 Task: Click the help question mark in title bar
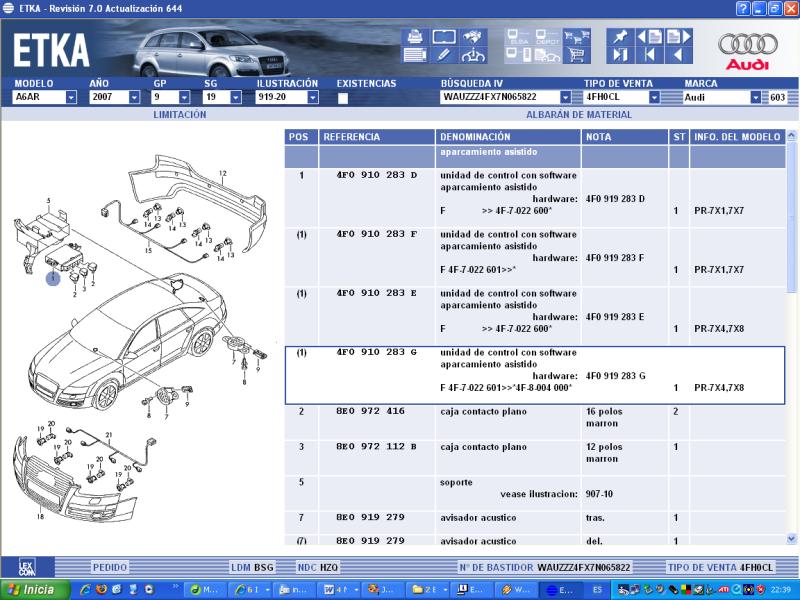[x=743, y=9]
